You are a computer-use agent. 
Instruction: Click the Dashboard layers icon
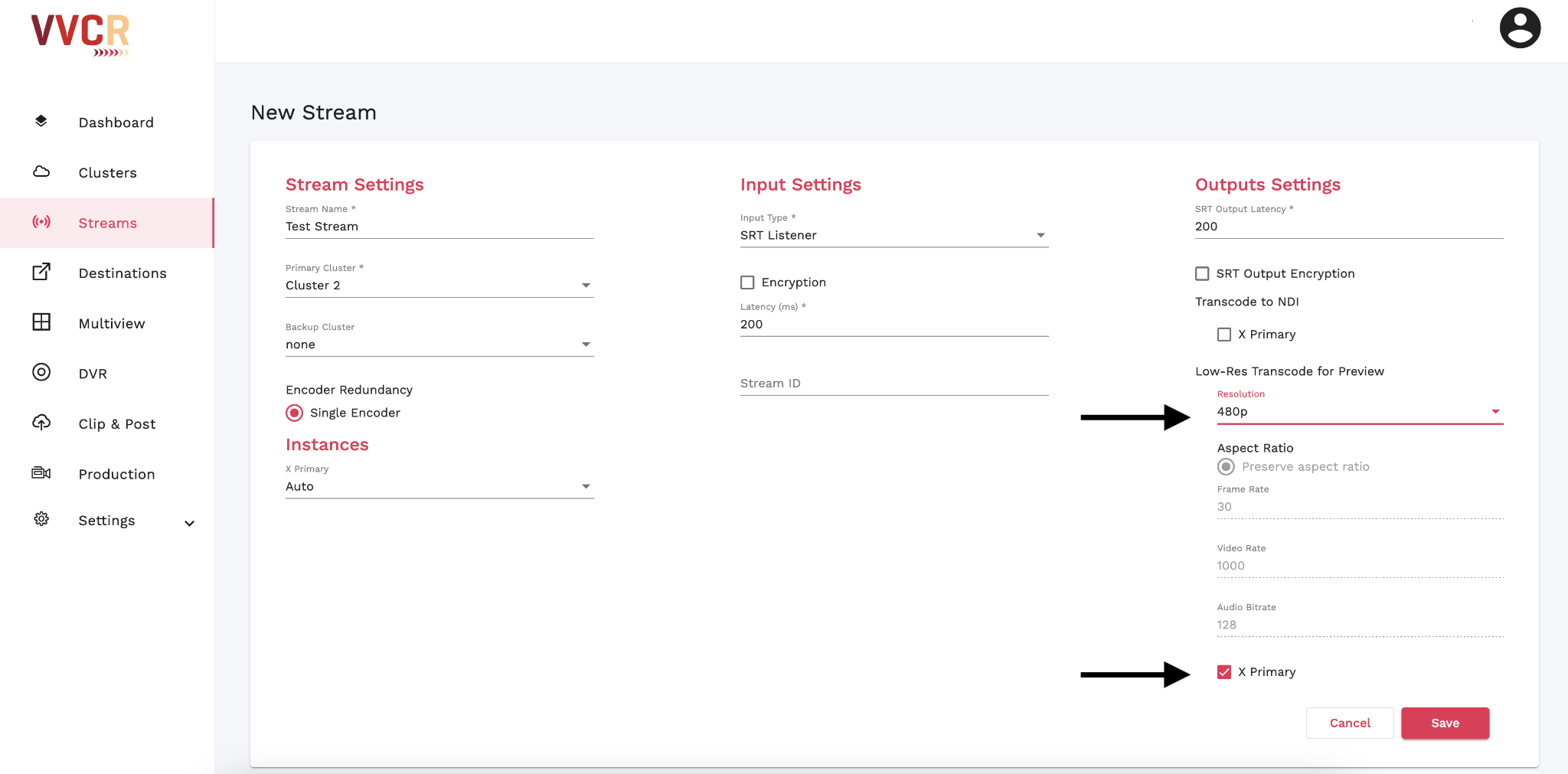click(x=41, y=121)
